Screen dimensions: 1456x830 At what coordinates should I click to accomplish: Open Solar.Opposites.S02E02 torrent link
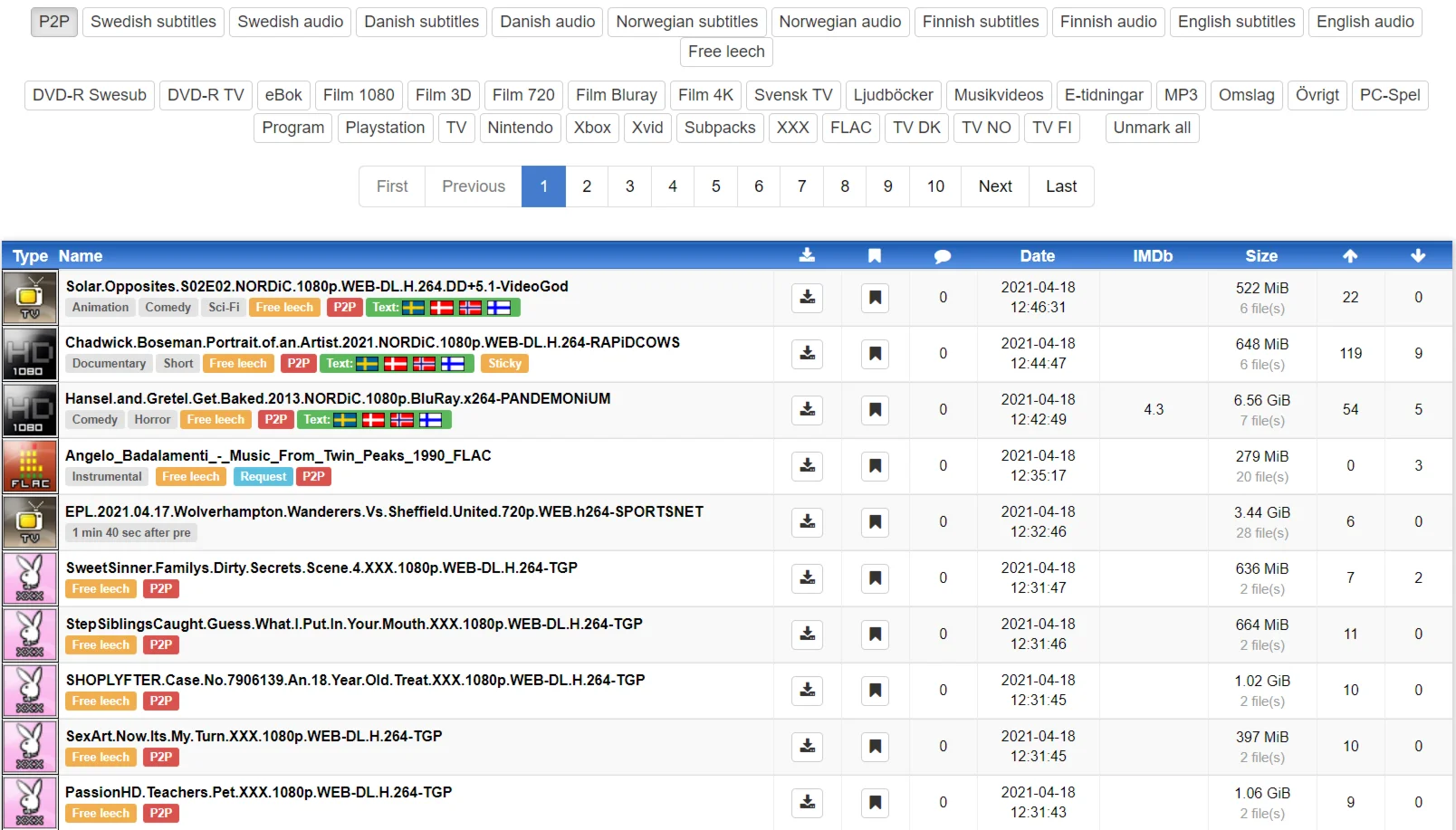click(317, 286)
